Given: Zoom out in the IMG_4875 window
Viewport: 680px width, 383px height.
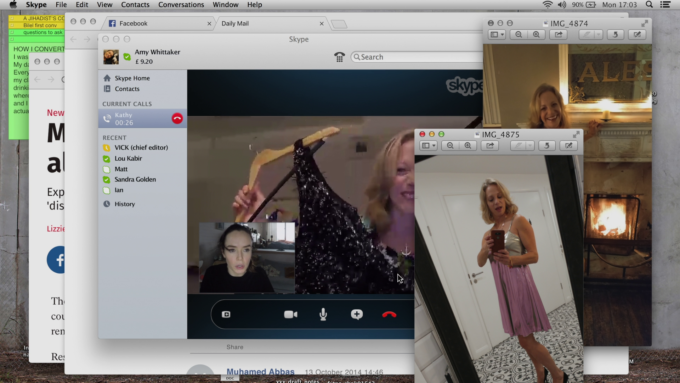Looking at the screenshot, I should [x=450, y=146].
